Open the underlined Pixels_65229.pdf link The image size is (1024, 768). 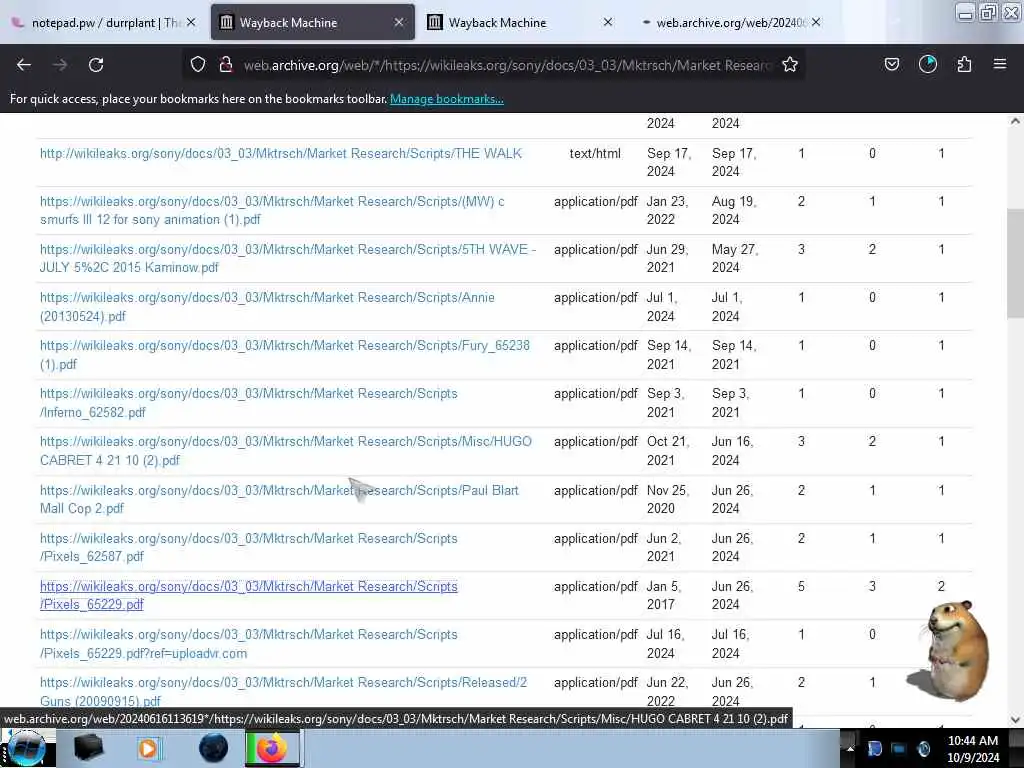249,595
